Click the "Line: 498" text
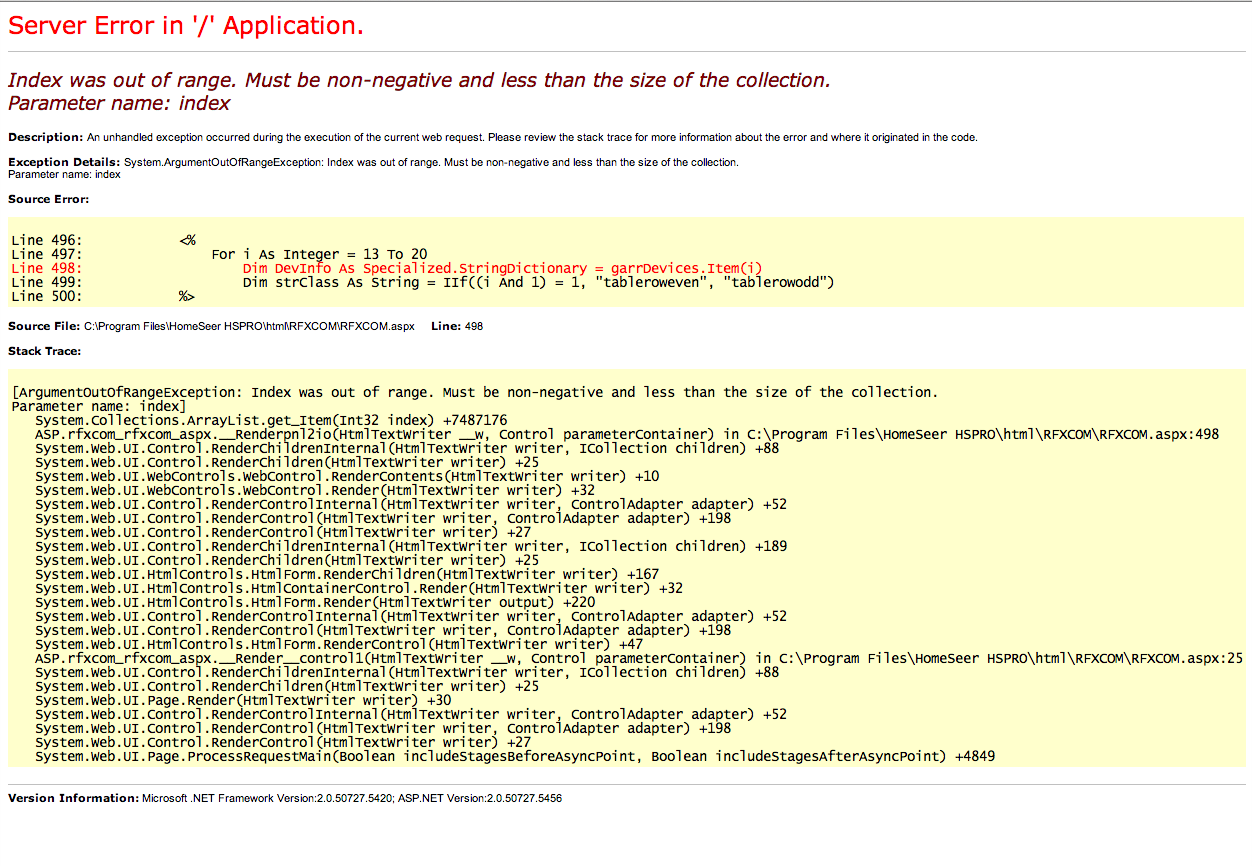Screen dimensions: 1252x866 tap(457, 326)
